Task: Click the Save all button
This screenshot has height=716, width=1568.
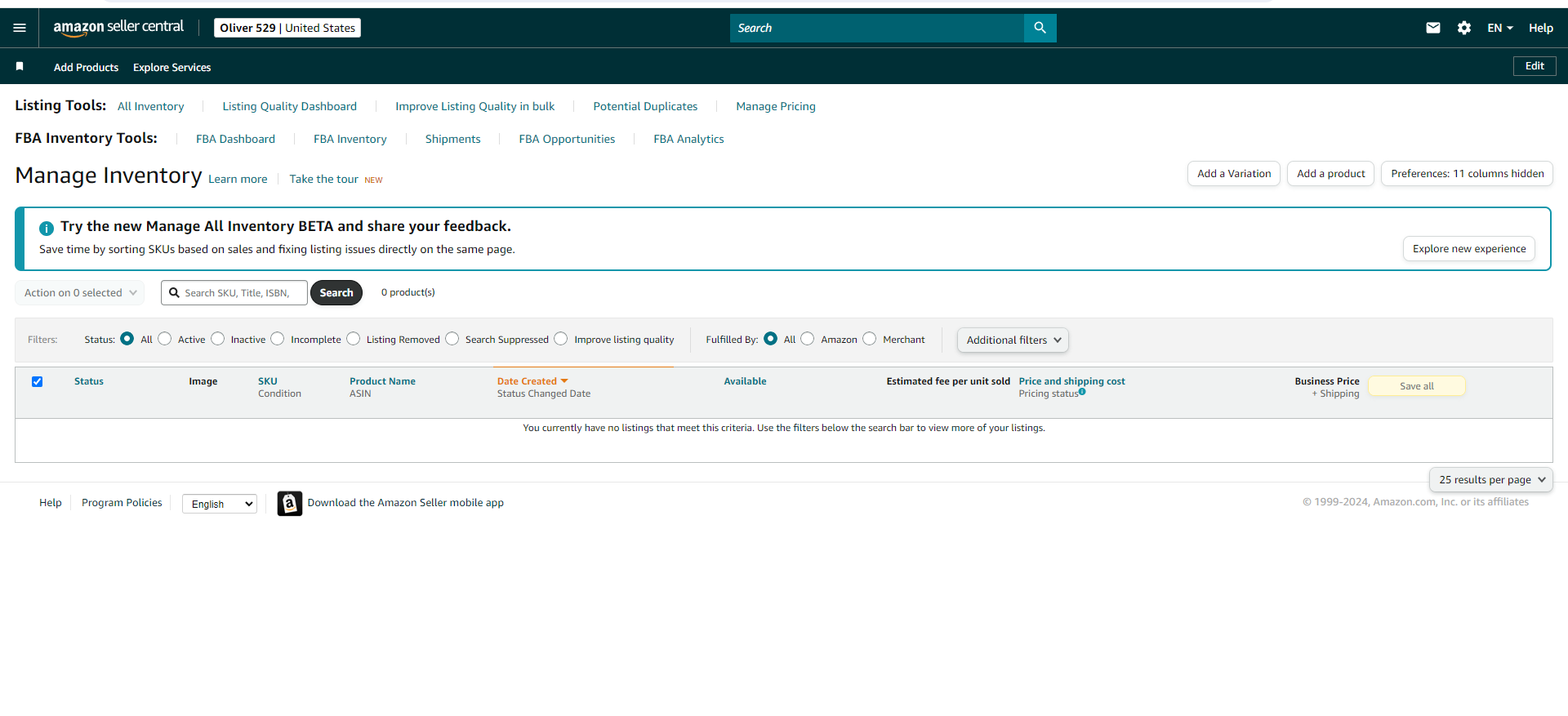Action: point(1417,386)
